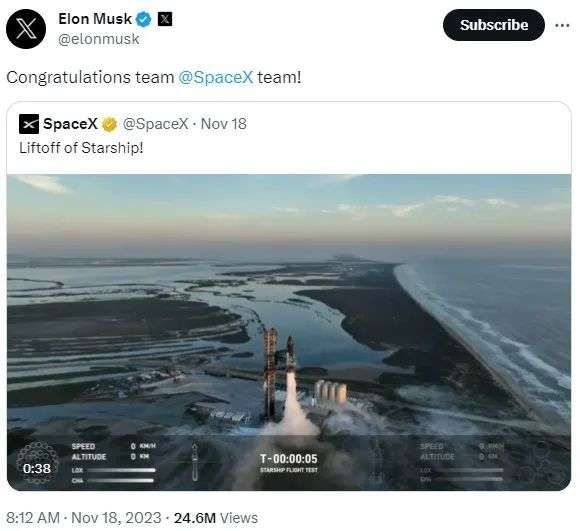Follow the @SpaceX mention link

216,77
